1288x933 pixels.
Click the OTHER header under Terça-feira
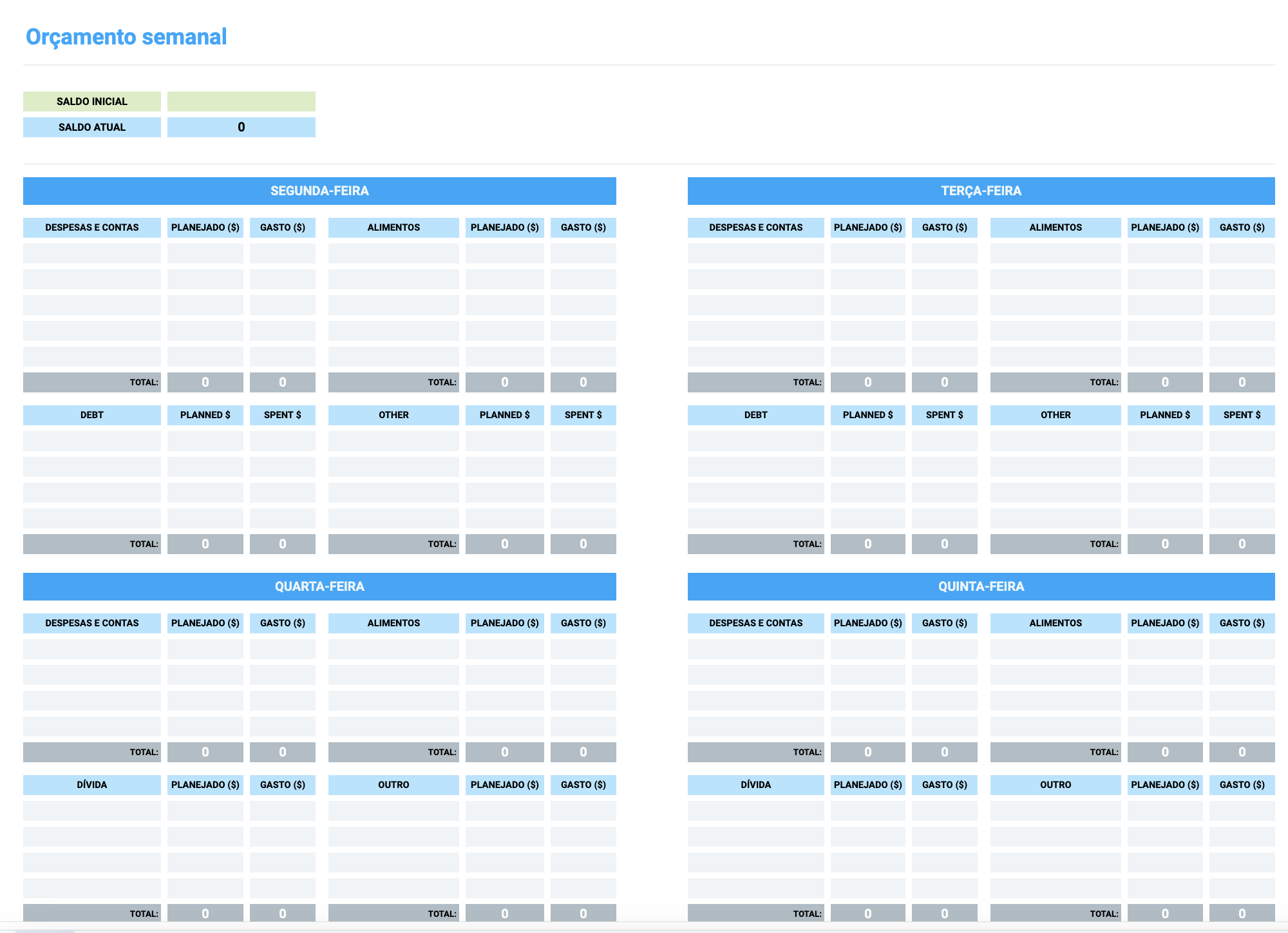(1056, 415)
